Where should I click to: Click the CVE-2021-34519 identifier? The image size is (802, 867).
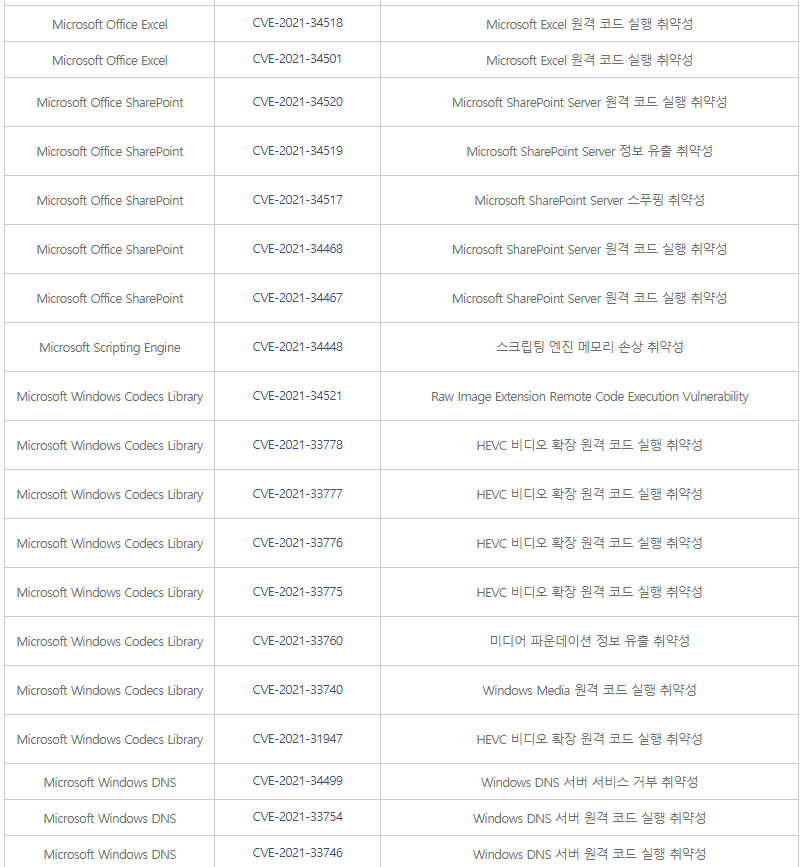(297, 151)
